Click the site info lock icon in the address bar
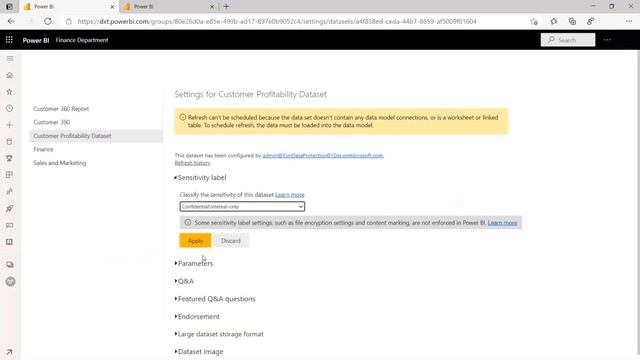Viewport: 640px width, 360px height. coord(69,21)
